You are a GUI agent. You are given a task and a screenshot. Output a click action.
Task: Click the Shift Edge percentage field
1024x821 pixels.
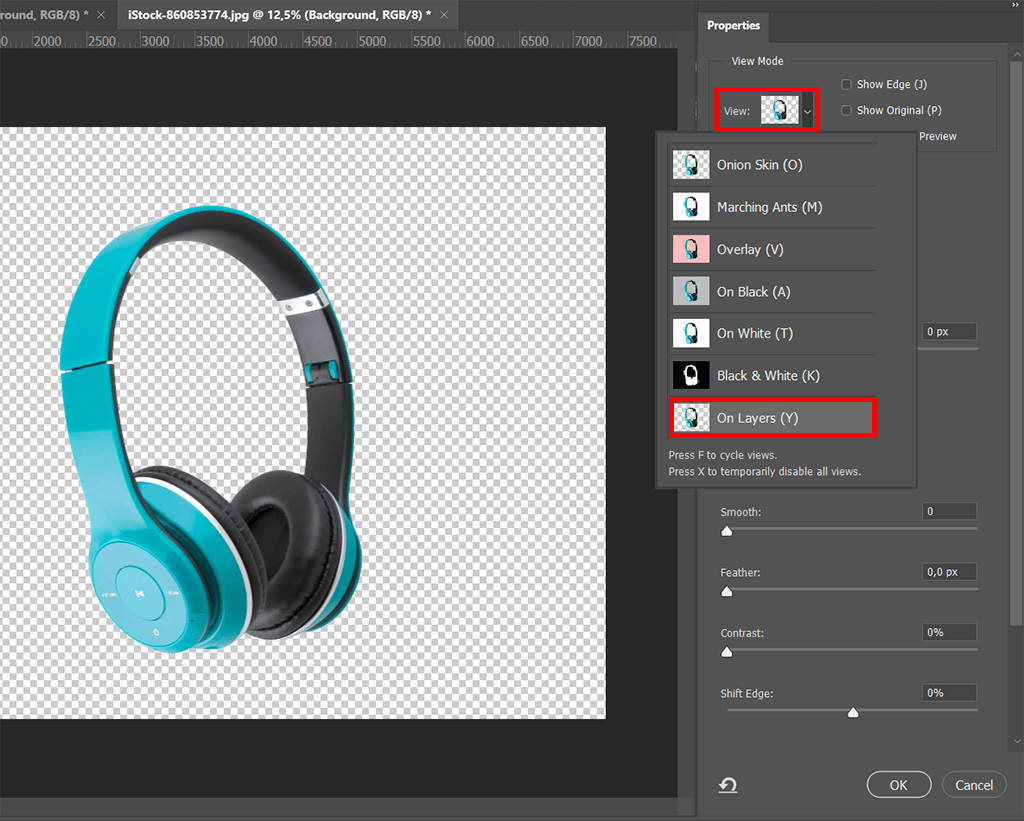tap(950, 693)
